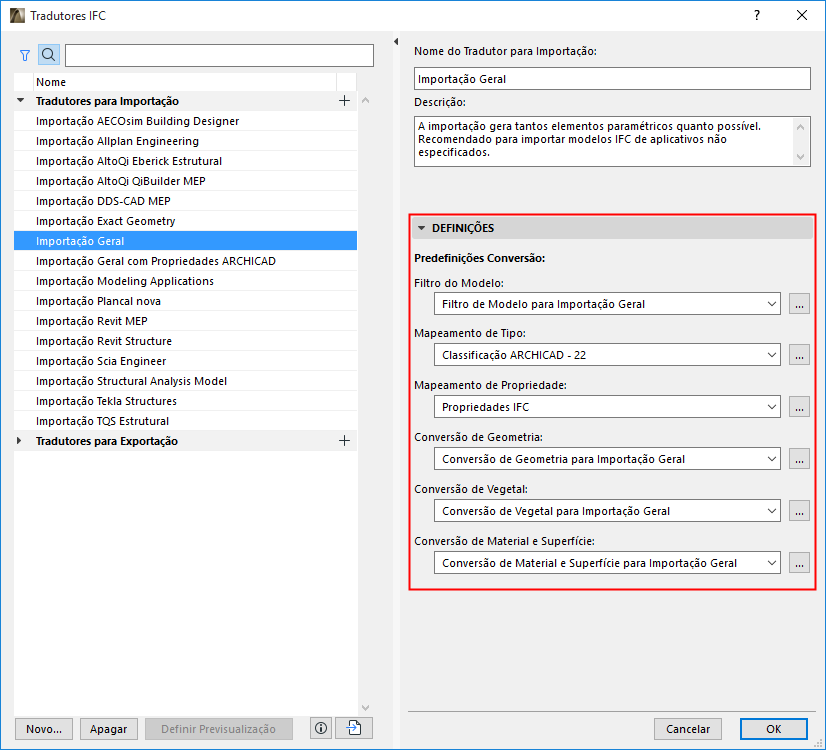Screen dimensions: 826x750
Task: Open Filtro do Modelo dropdown
Action: point(607,304)
